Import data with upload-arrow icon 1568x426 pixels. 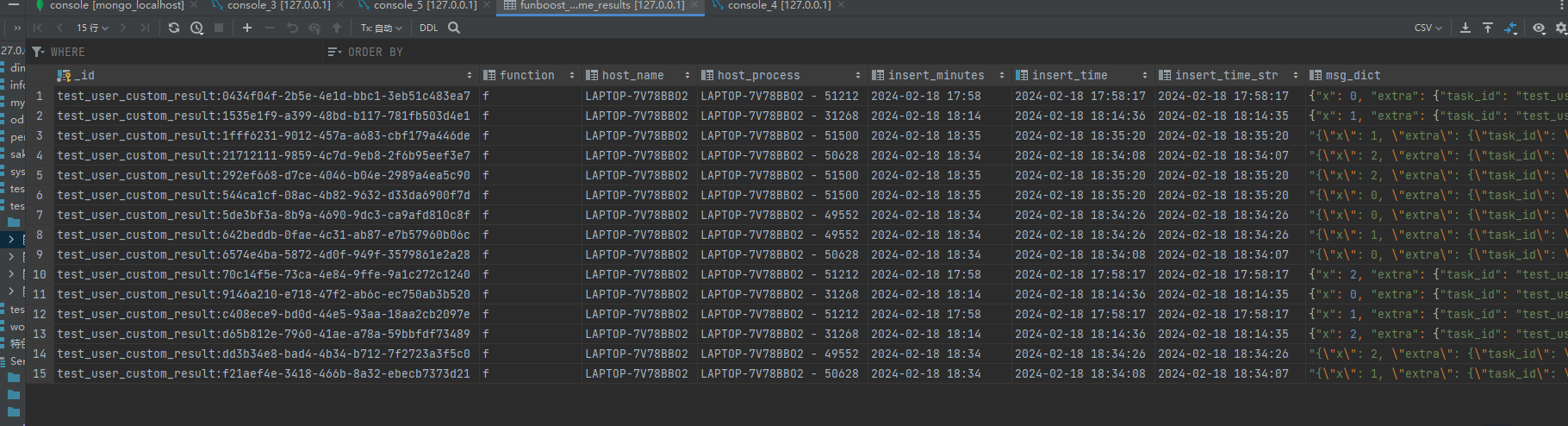point(1488,28)
